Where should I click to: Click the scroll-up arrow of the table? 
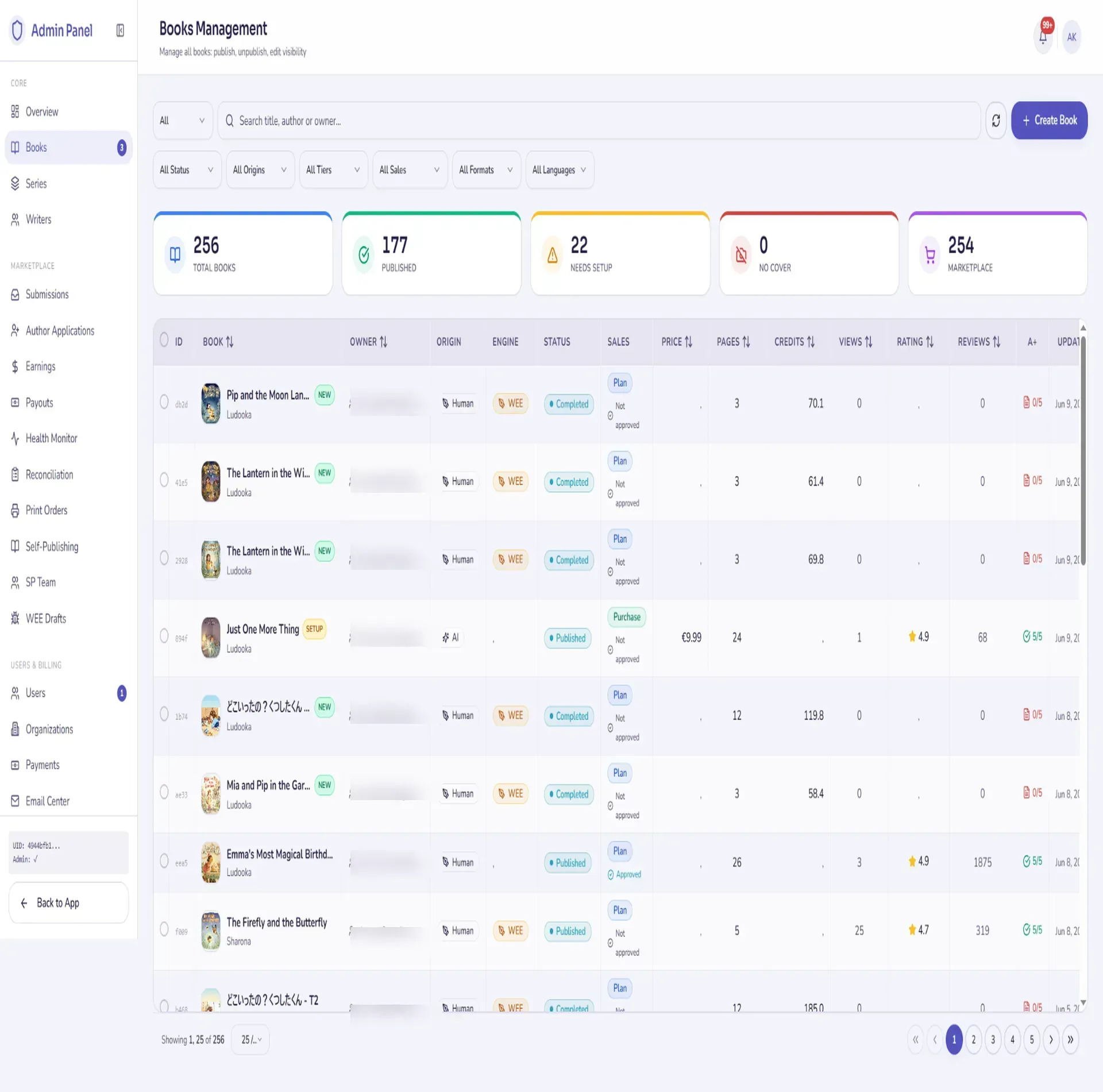tap(1083, 328)
